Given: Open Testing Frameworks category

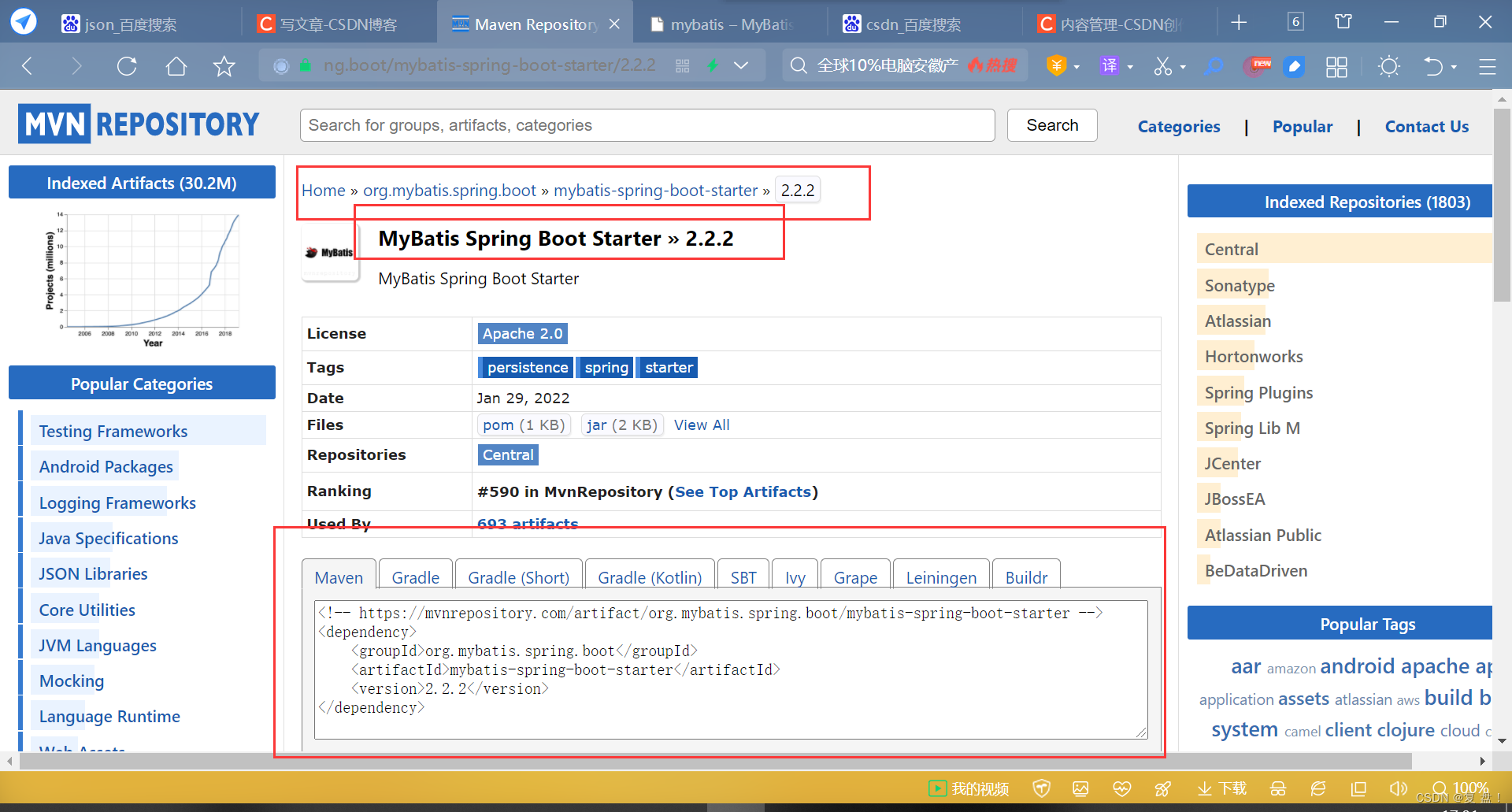Looking at the screenshot, I should [x=113, y=432].
